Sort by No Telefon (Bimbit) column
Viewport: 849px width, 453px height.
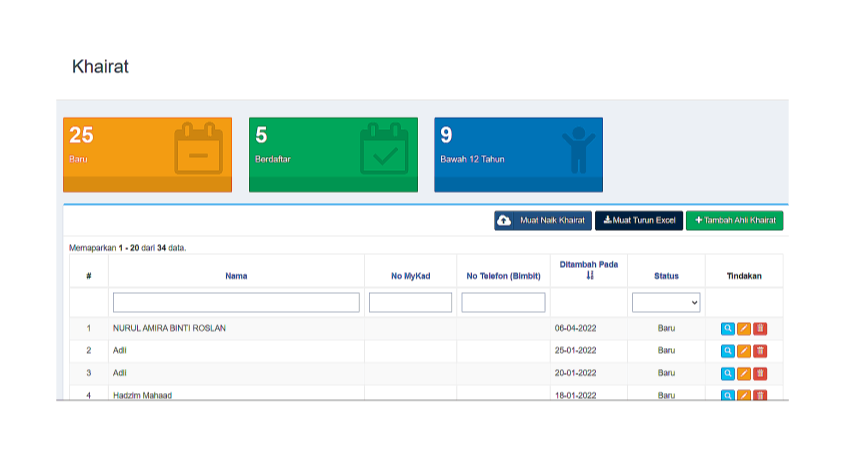click(504, 276)
